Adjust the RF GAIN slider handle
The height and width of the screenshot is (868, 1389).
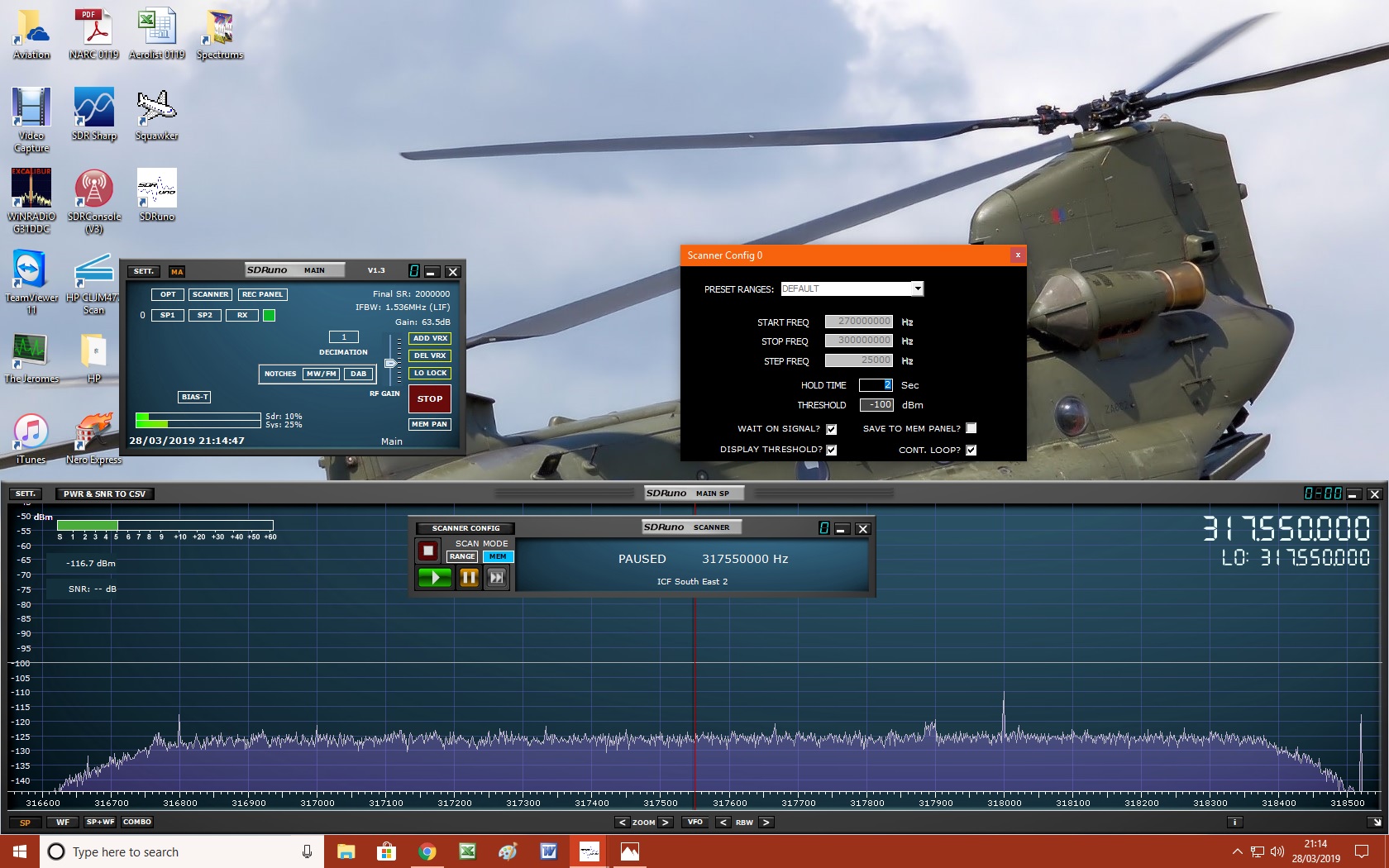(390, 364)
